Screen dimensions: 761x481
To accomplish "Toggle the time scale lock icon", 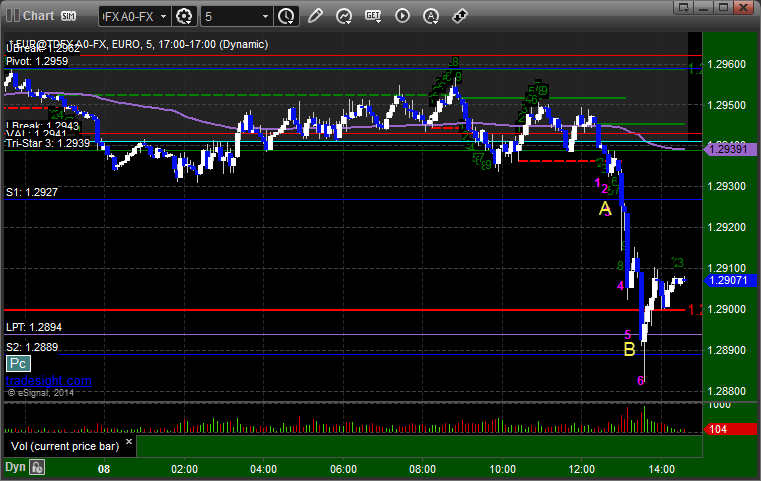I will pos(37,467).
